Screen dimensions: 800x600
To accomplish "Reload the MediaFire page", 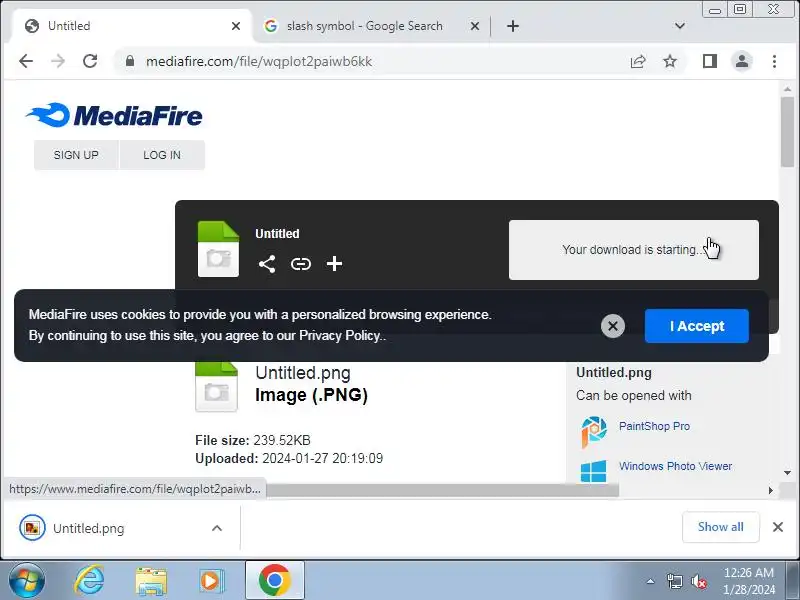I will point(90,61).
